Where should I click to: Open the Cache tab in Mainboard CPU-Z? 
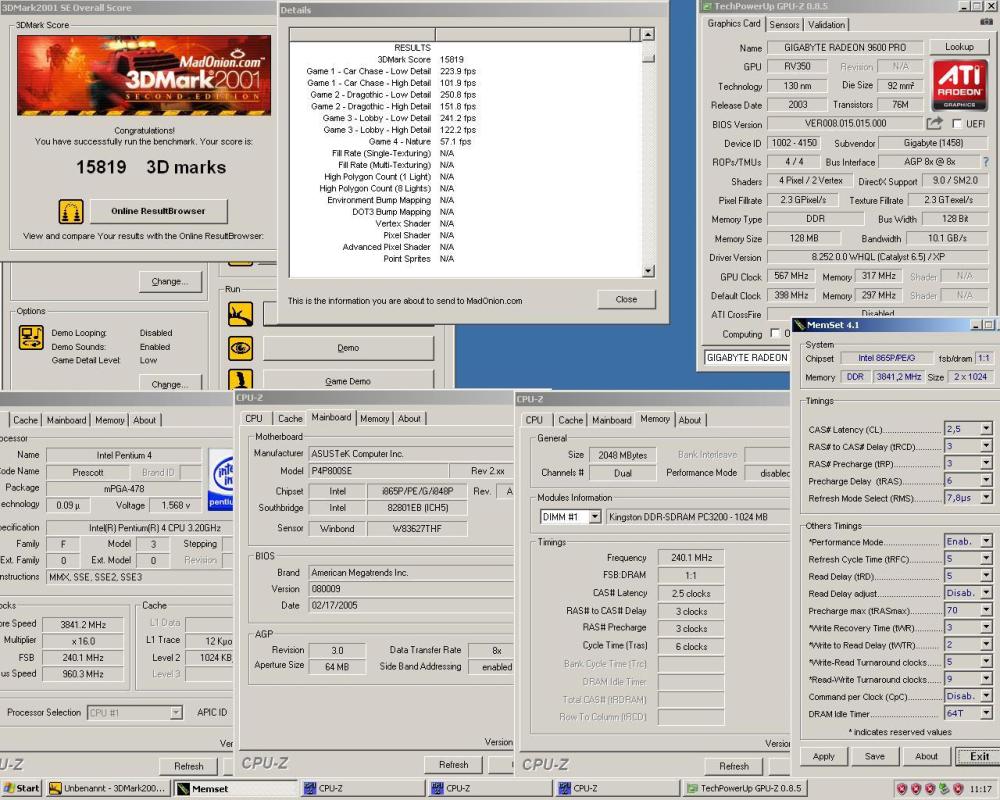[290, 419]
